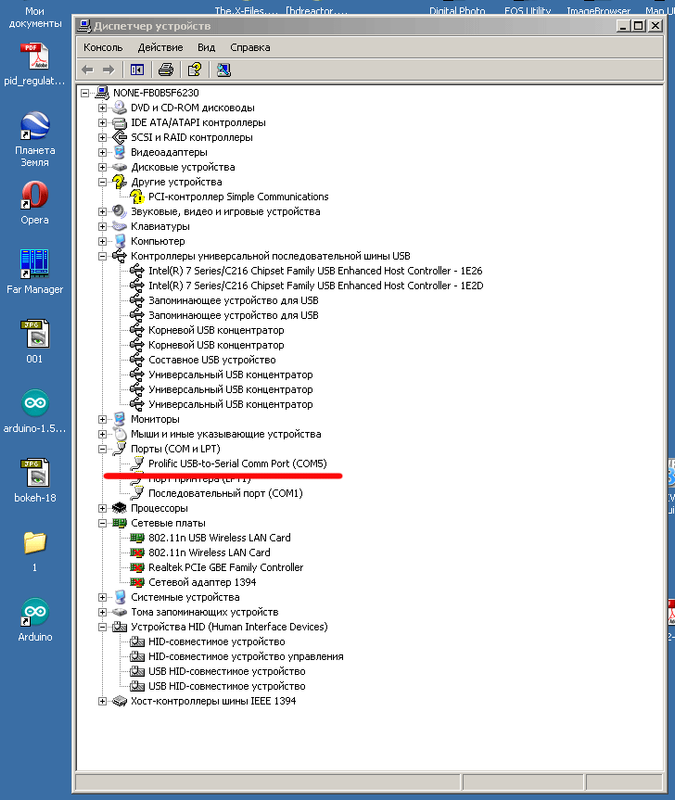Collapse the Сетевые платы node
Image resolution: width=675 pixels, height=800 pixels.
pyautogui.click(x=103, y=523)
